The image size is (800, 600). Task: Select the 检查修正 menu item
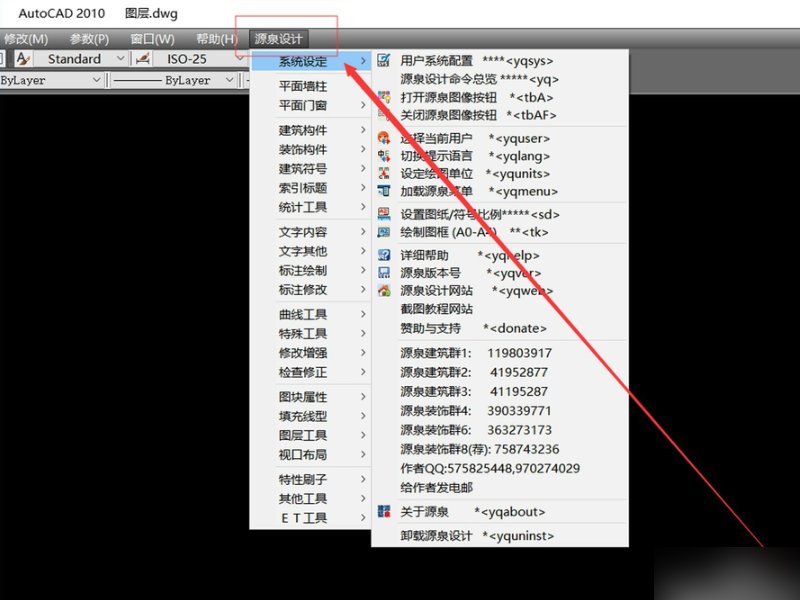point(311,372)
